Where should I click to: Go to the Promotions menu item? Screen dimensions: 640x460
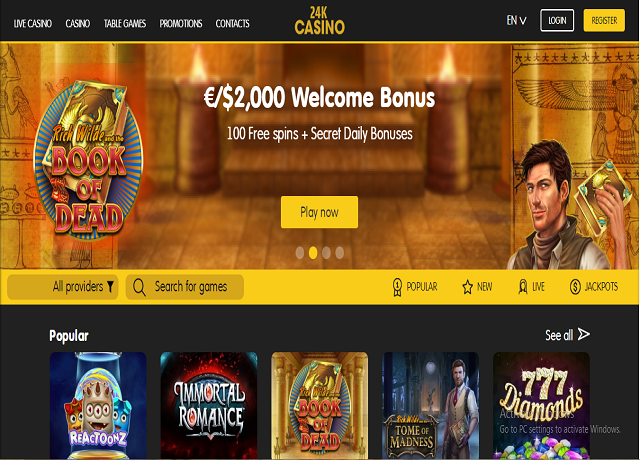(x=181, y=24)
